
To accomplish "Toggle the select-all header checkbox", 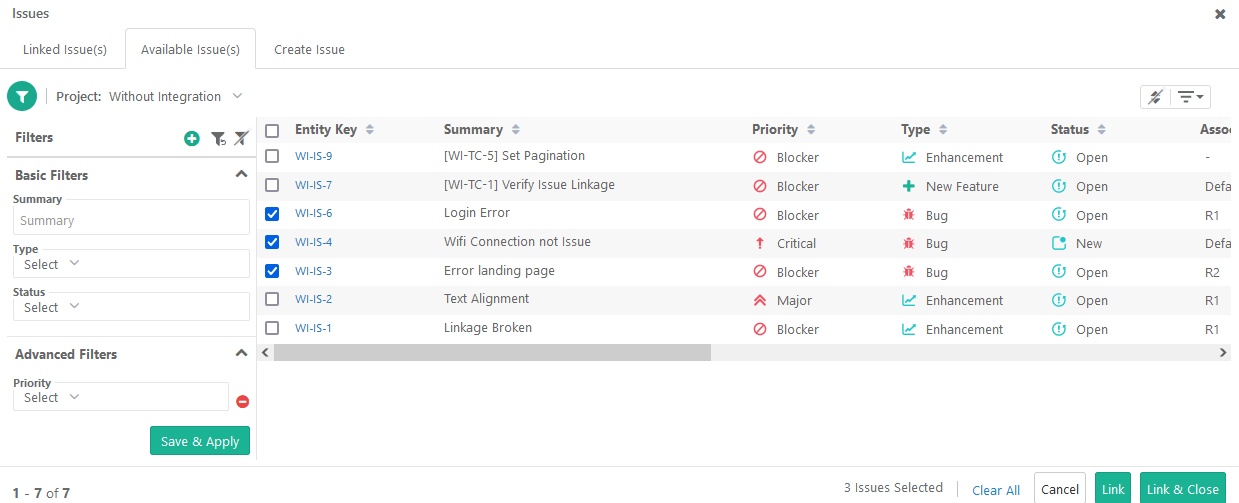I will point(272,130).
